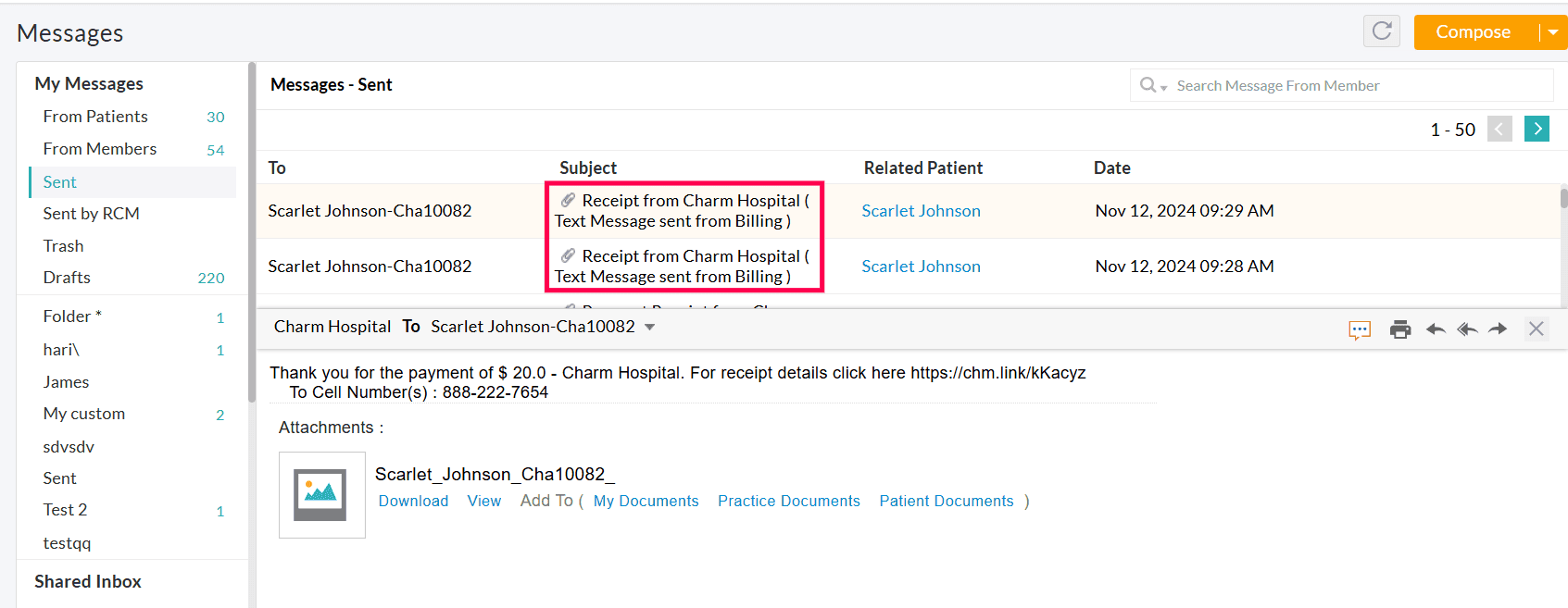Open Scarlet Johnson patient link at 09:29 AM
This screenshot has width=1568, height=608.
point(921,211)
